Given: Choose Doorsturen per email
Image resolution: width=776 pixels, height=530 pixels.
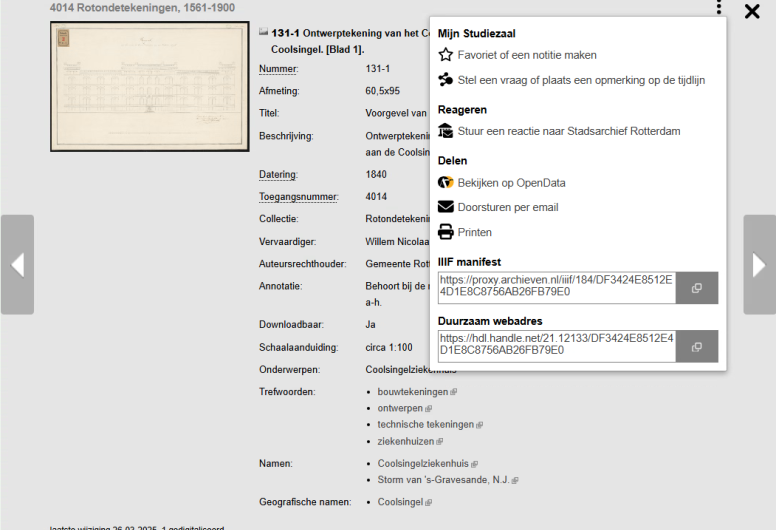Looking at the screenshot, I should (507, 208).
